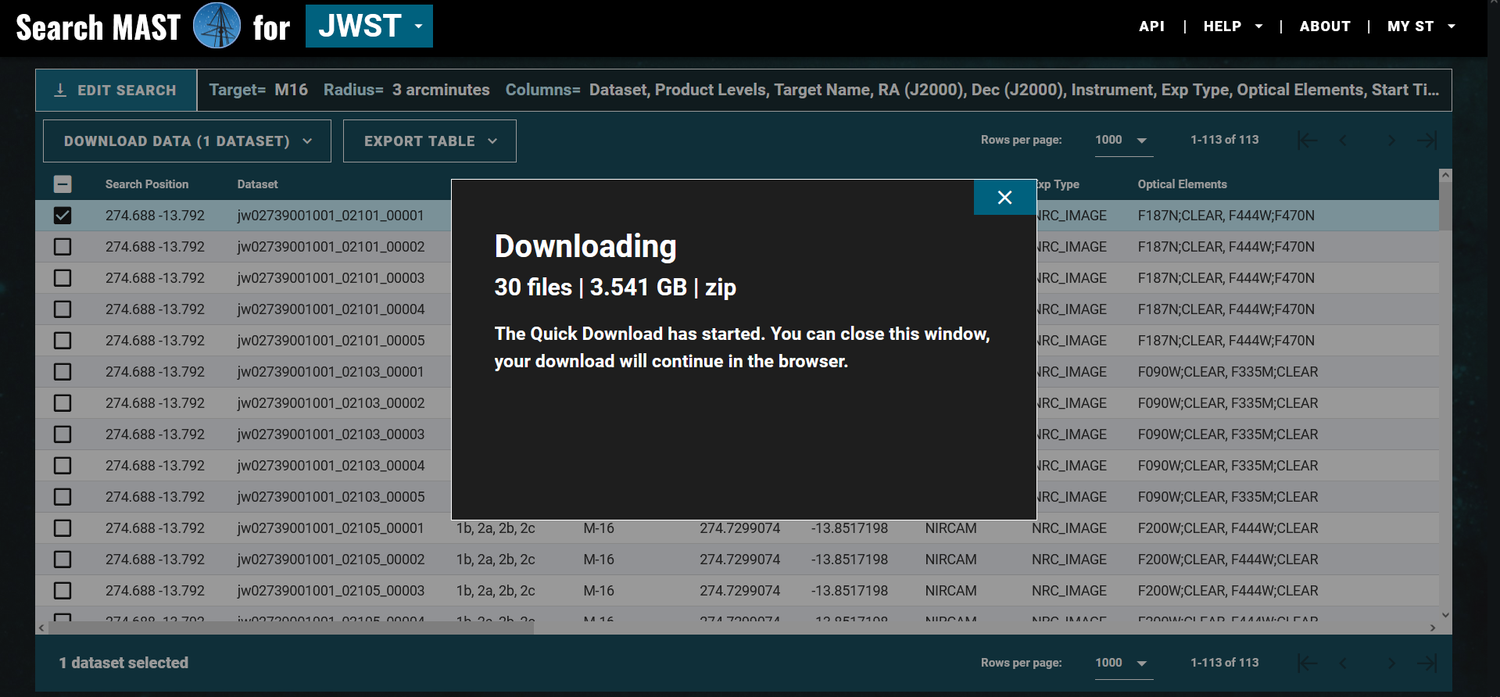Viewport: 1500px width, 697px height.
Task: Change top Rows per page dropdown
Action: coord(1123,140)
